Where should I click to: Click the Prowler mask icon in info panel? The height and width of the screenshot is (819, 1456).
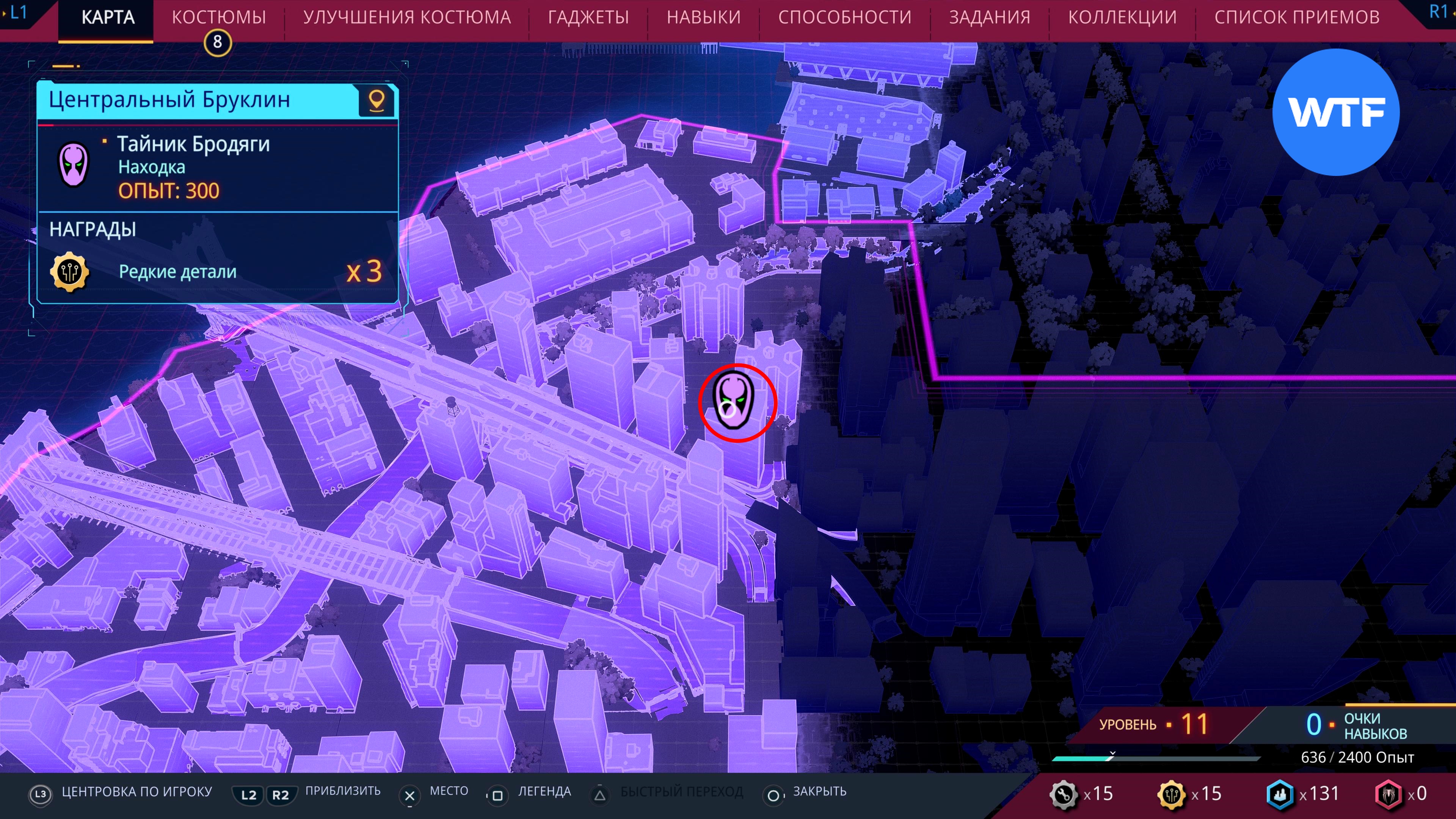(x=74, y=164)
